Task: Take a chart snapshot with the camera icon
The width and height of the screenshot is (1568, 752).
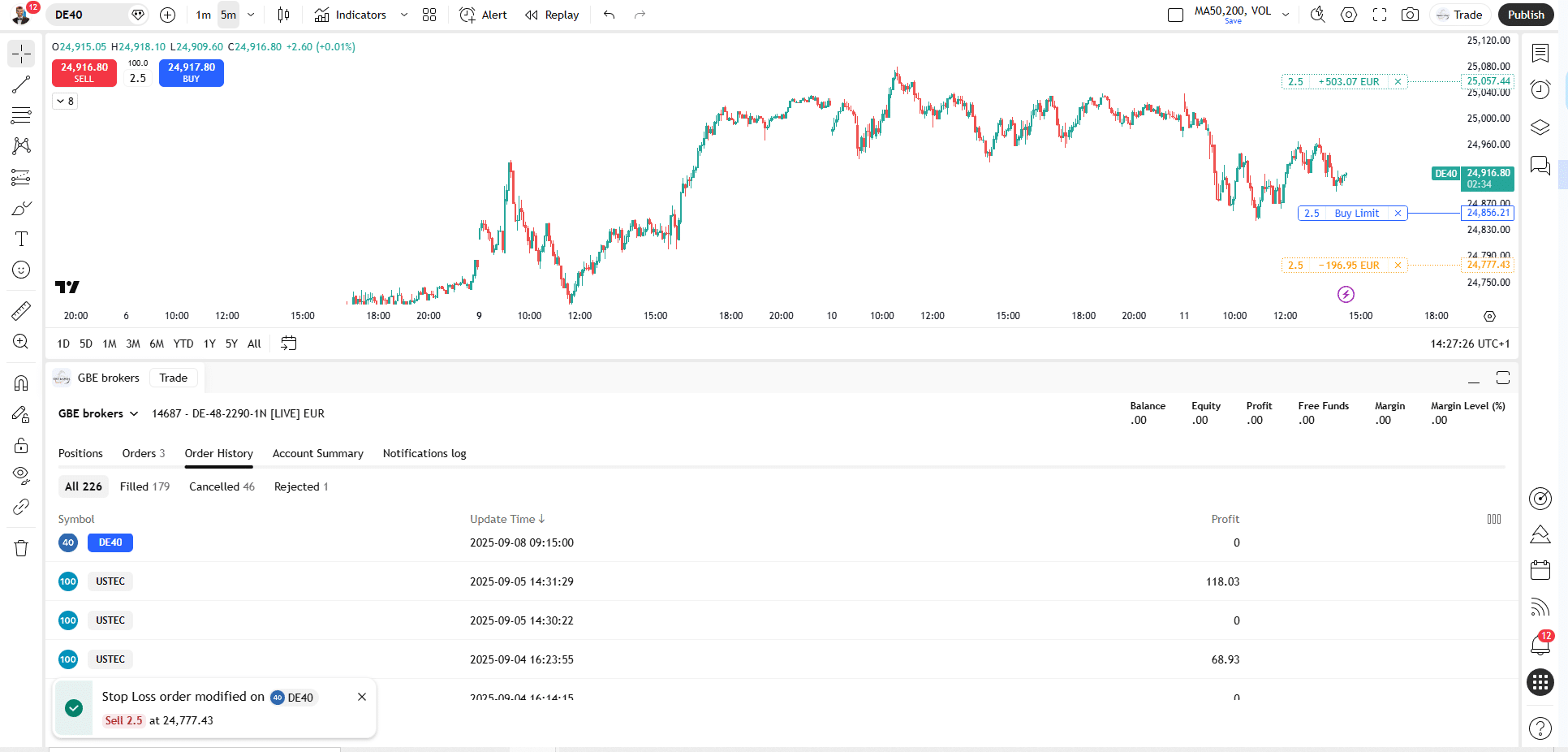Action: point(1410,15)
